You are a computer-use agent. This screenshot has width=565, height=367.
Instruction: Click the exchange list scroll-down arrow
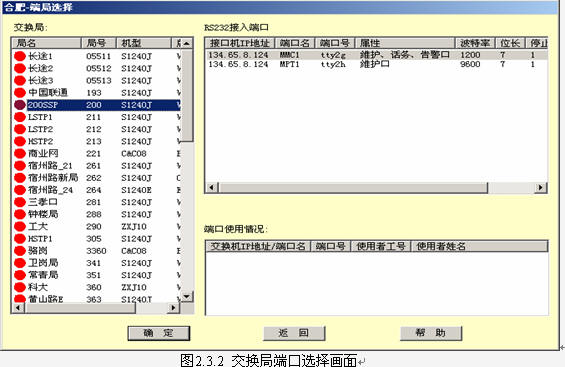pyautogui.click(x=187, y=296)
